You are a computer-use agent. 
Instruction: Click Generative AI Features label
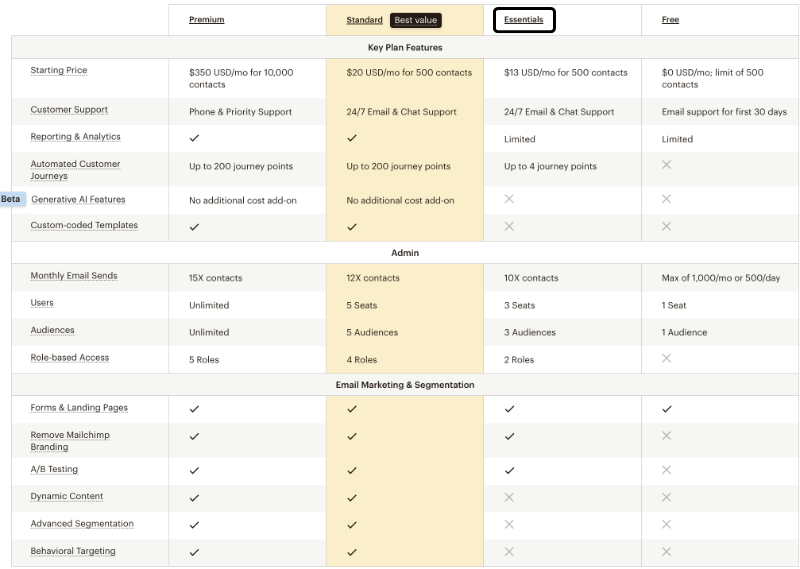pyautogui.click(x=78, y=199)
